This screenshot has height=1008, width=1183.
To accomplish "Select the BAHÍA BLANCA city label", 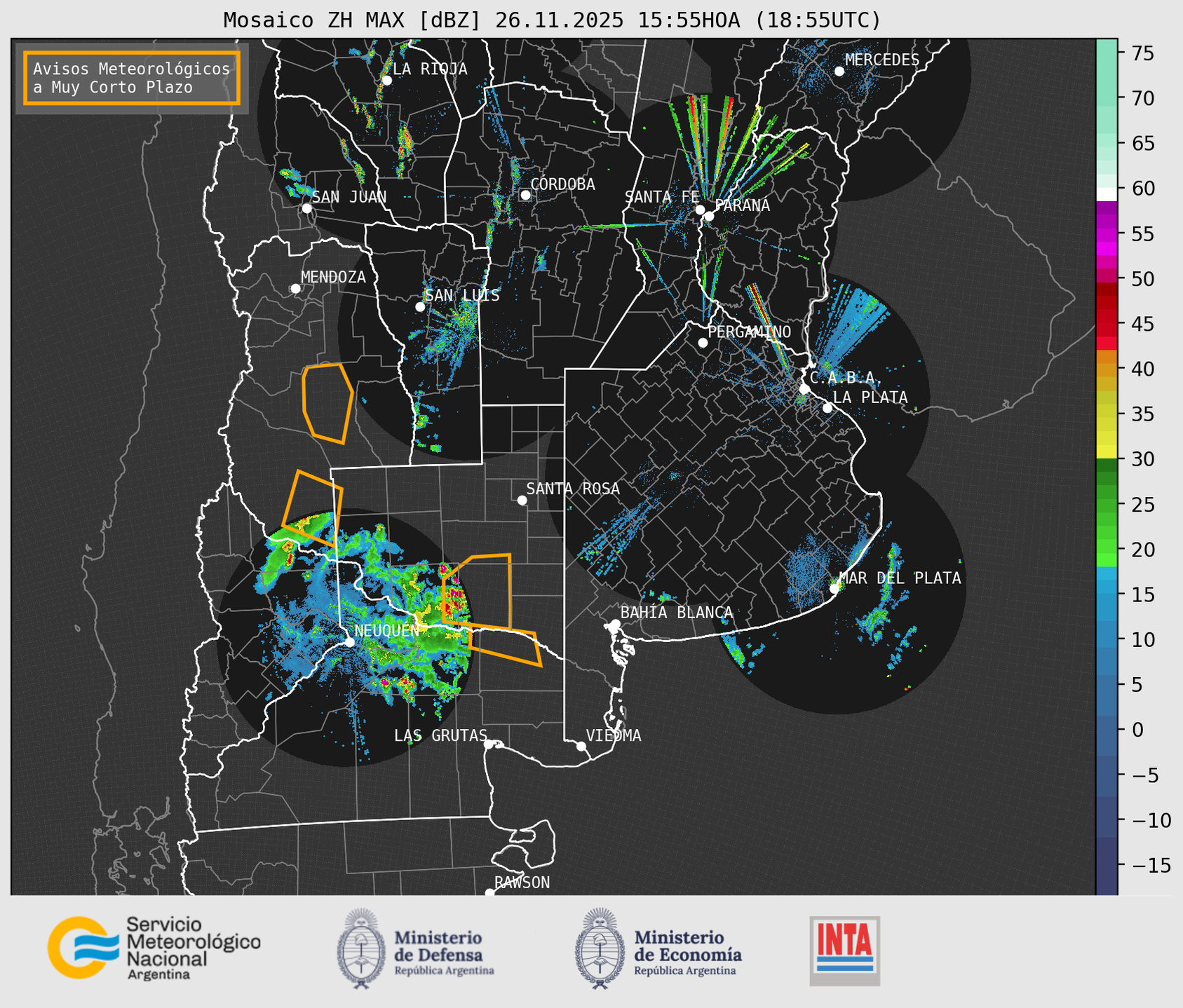I will pyautogui.click(x=677, y=613).
